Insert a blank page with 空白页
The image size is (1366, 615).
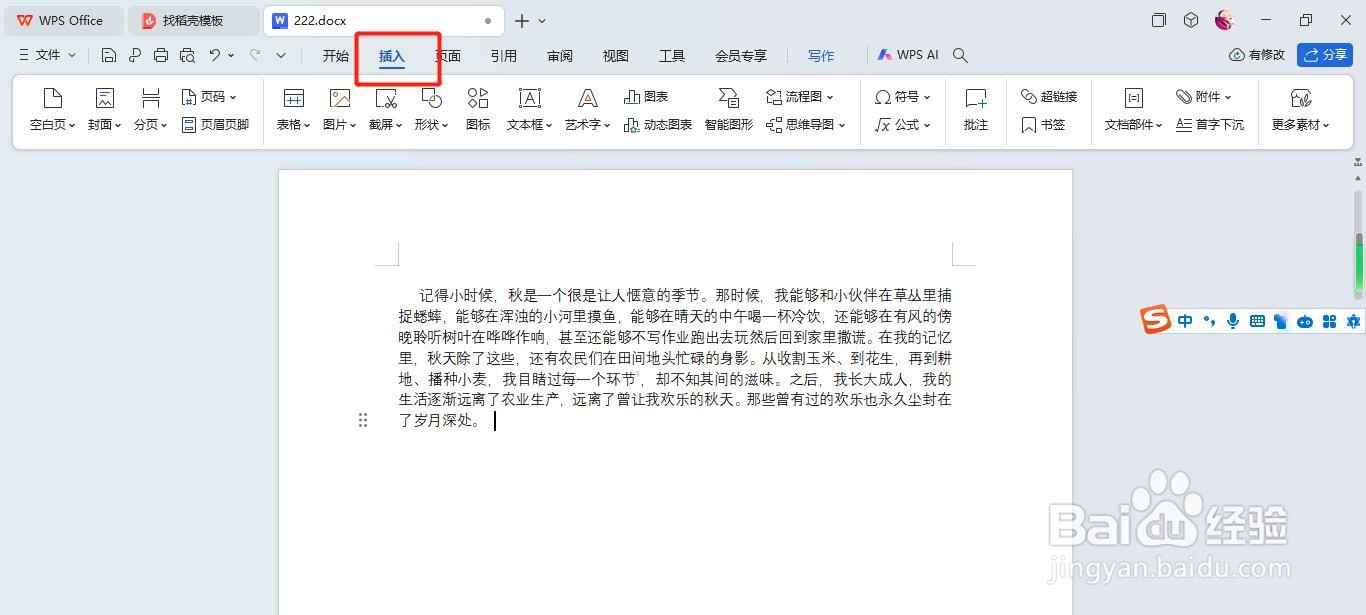(x=51, y=108)
